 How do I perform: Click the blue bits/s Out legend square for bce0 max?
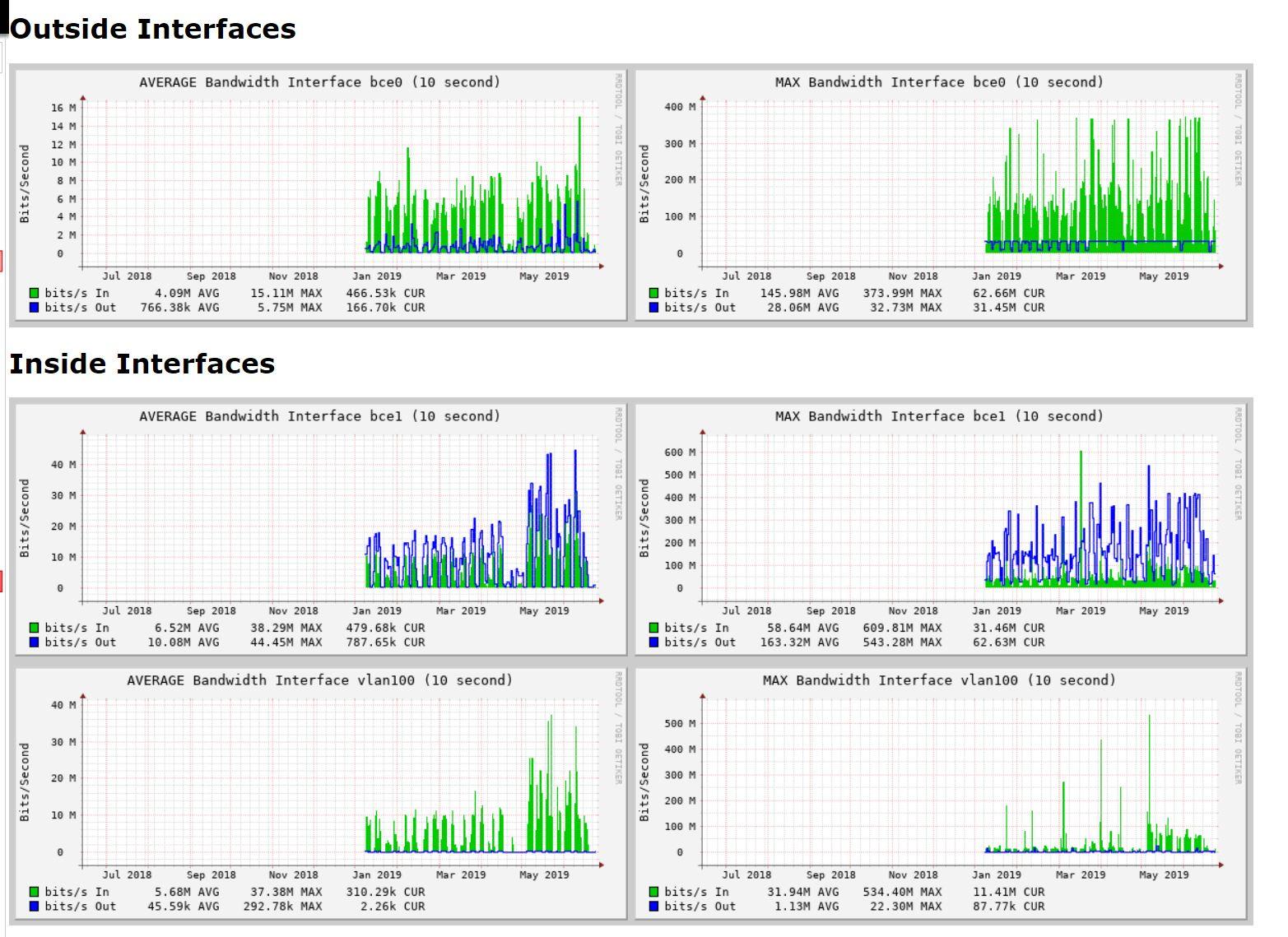pyautogui.click(x=654, y=308)
